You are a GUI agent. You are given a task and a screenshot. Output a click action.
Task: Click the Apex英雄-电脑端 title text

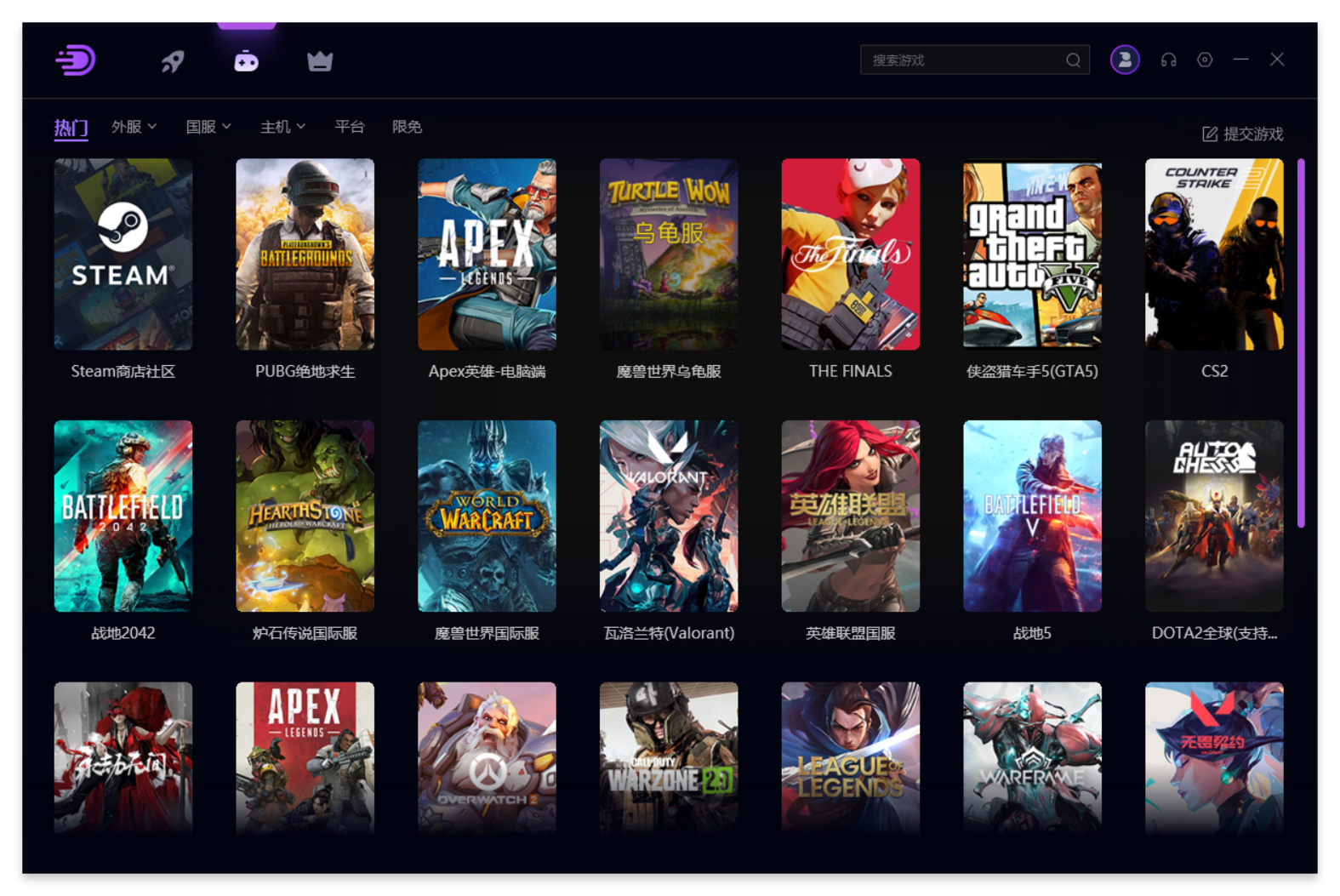coord(487,372)
